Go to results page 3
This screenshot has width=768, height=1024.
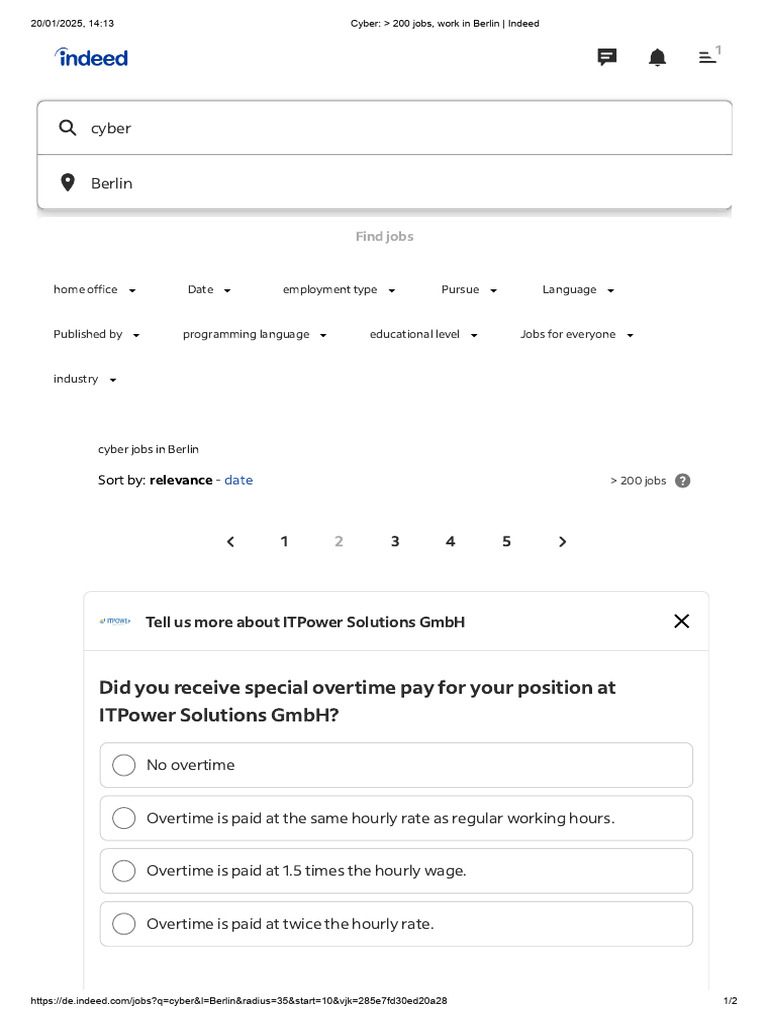(x=395, y=542)
